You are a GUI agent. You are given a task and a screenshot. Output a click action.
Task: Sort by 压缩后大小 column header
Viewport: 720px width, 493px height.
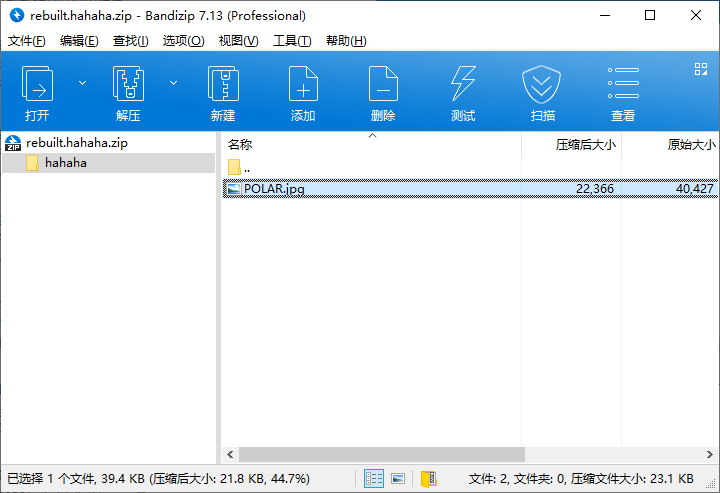click(572, 145)
